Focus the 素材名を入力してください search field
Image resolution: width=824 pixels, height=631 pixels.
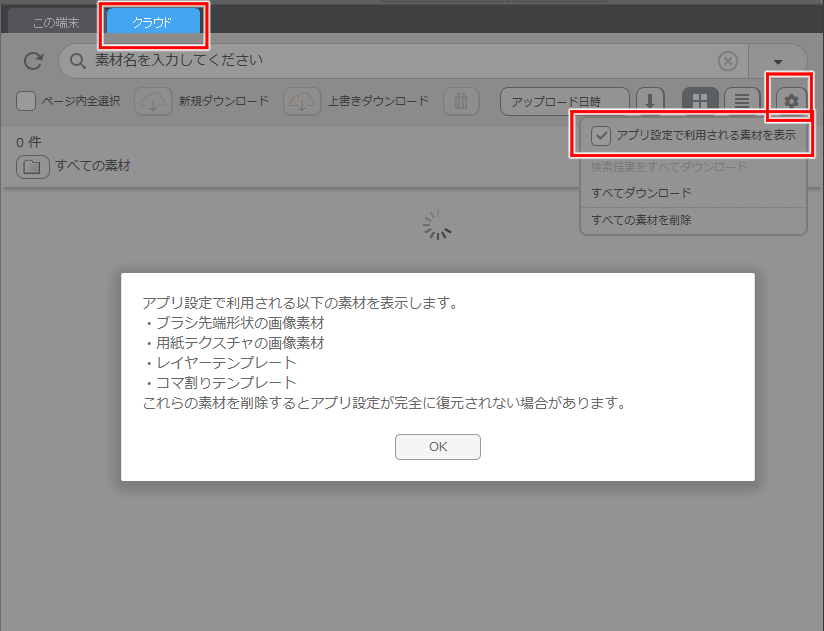coord(403,61)
